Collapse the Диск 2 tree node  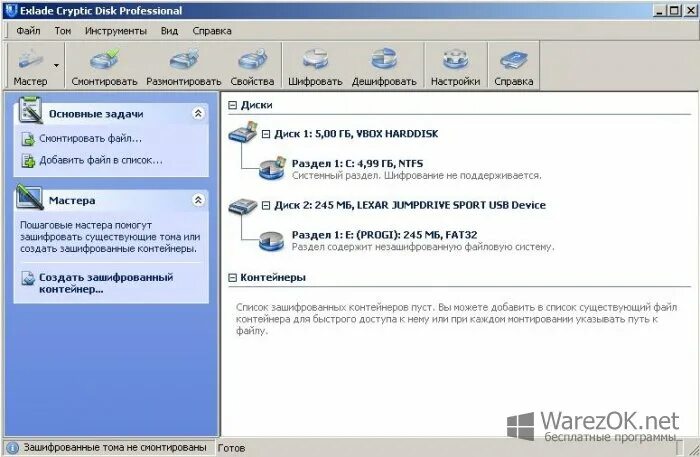266,205
